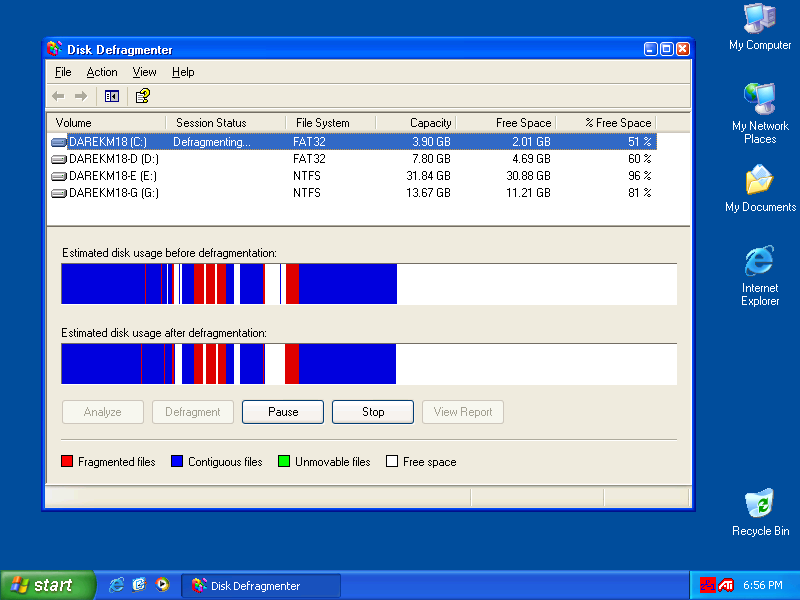Viewport: 800px width, 600px height.
Task: Select the DAREKM18-E (E:) volume name
Action: pos(113,176)
